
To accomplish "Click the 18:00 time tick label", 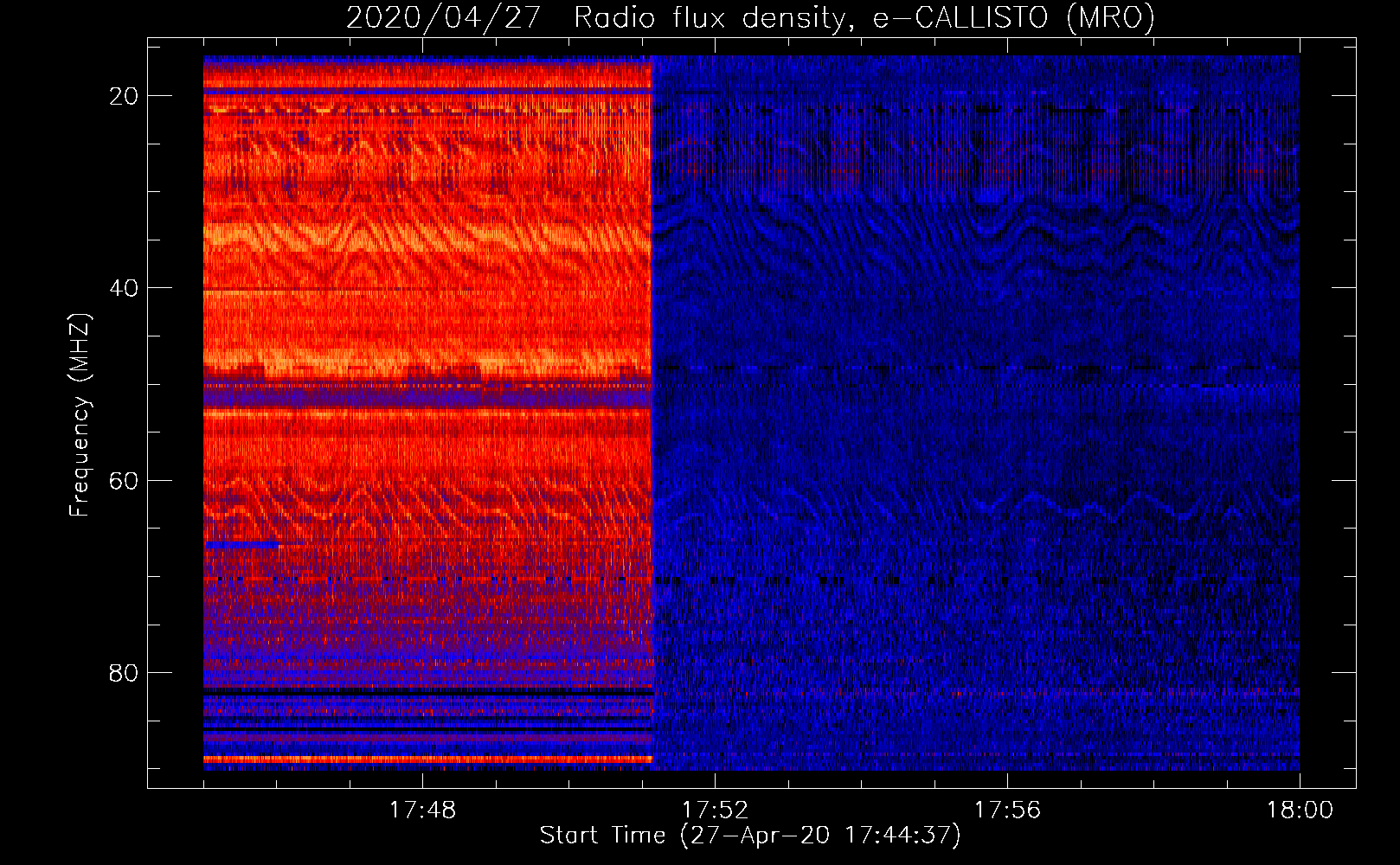I will click(1300, 811).
